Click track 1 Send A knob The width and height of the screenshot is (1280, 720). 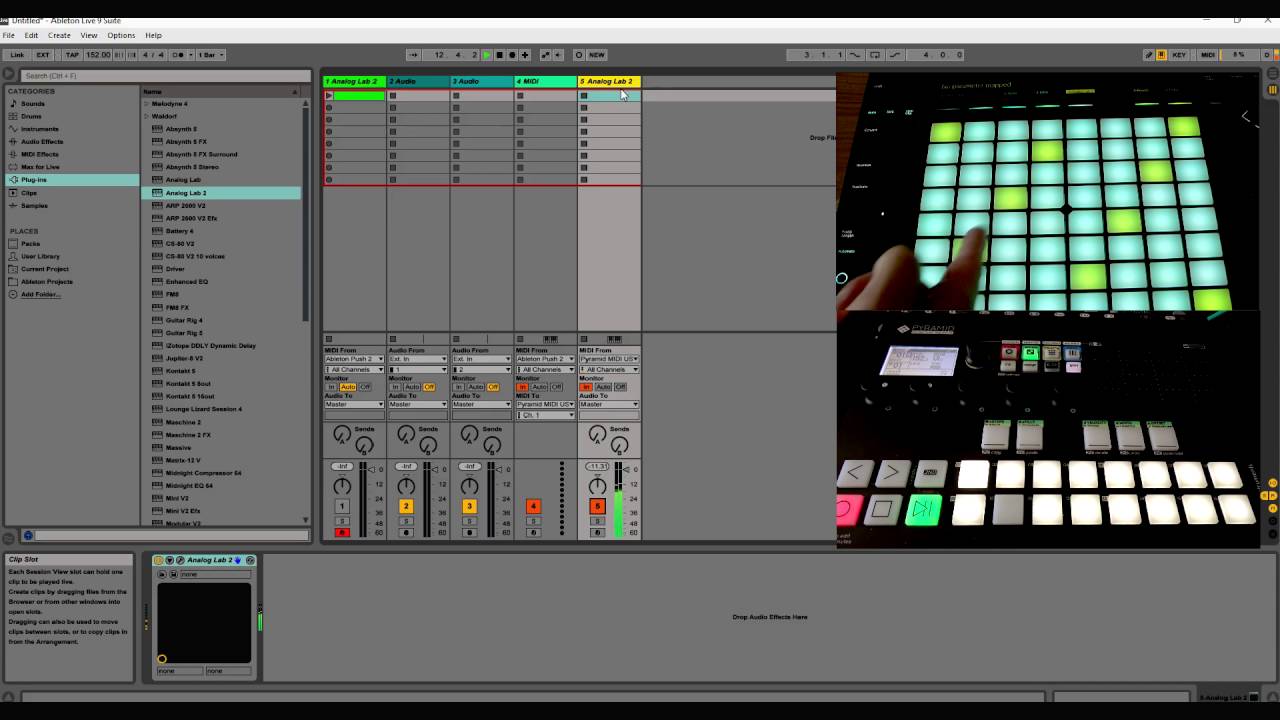tap(342, 434)
